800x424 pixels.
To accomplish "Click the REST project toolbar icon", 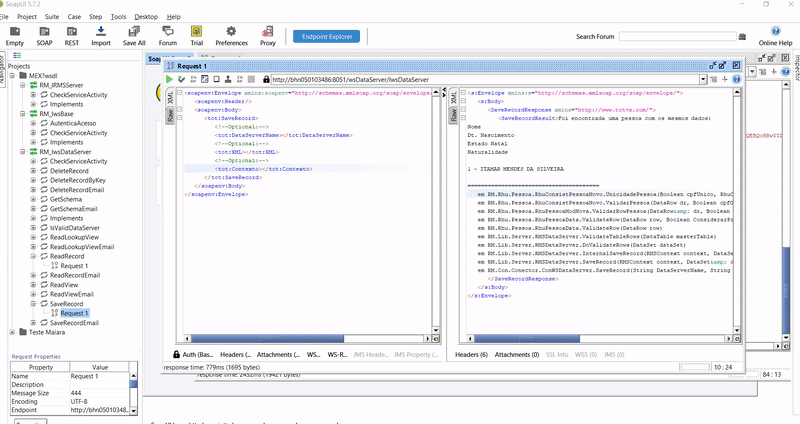I will 72,36.
